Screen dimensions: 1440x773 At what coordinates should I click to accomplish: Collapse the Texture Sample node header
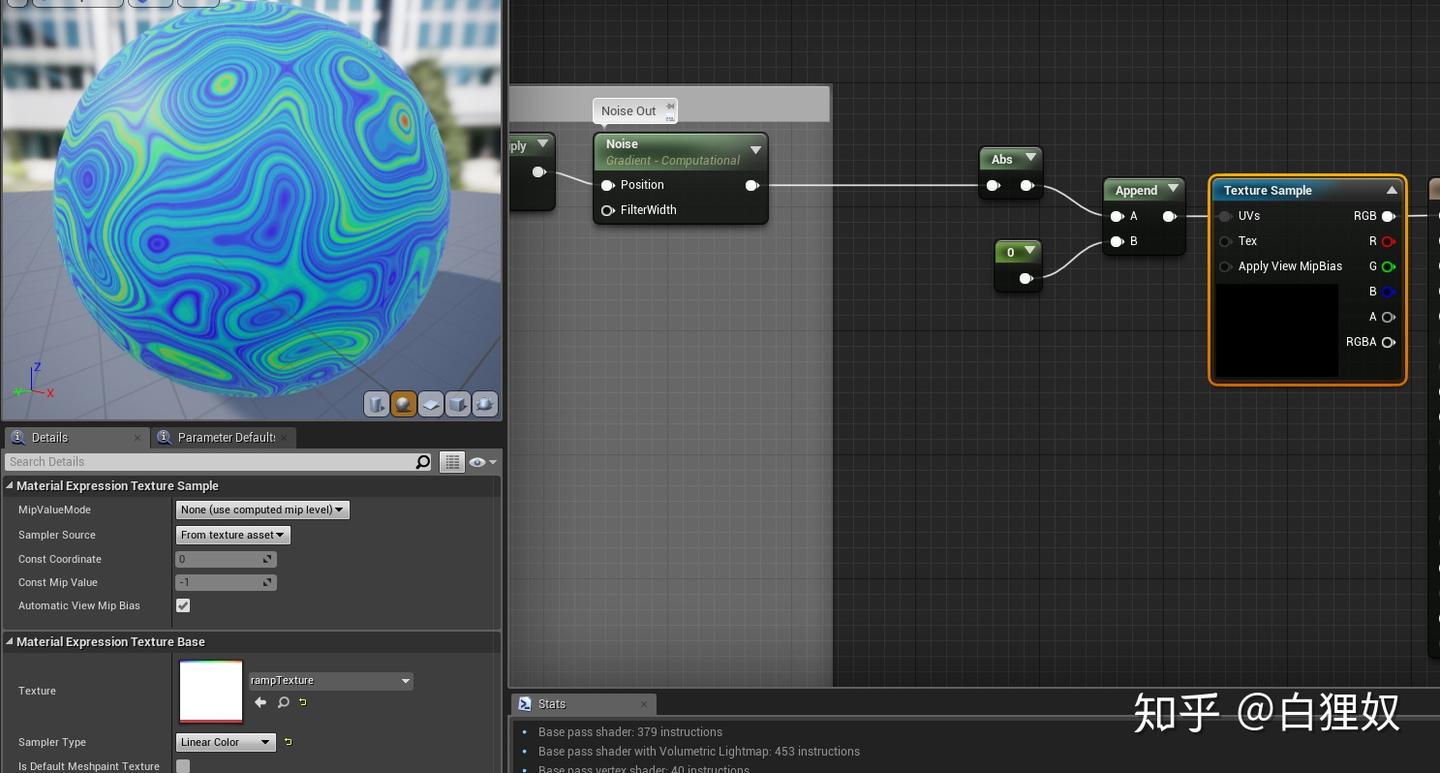pos(1392,189)
